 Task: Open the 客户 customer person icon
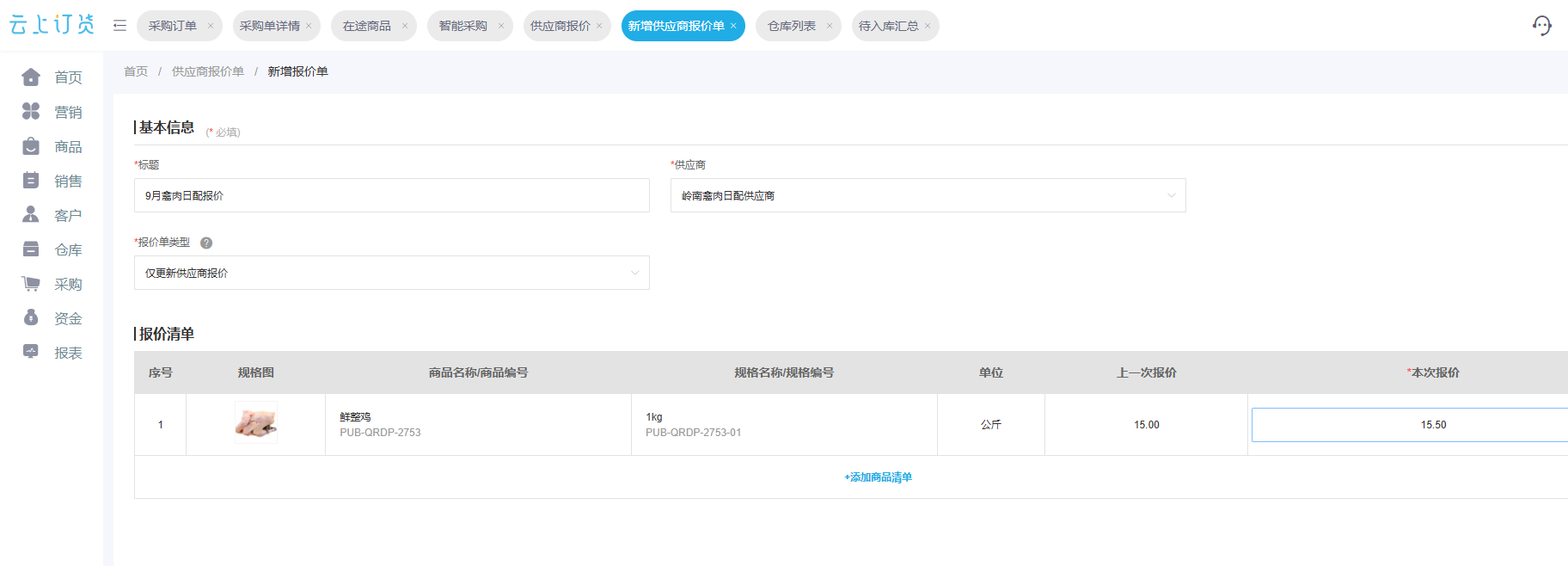click(31, 215)
